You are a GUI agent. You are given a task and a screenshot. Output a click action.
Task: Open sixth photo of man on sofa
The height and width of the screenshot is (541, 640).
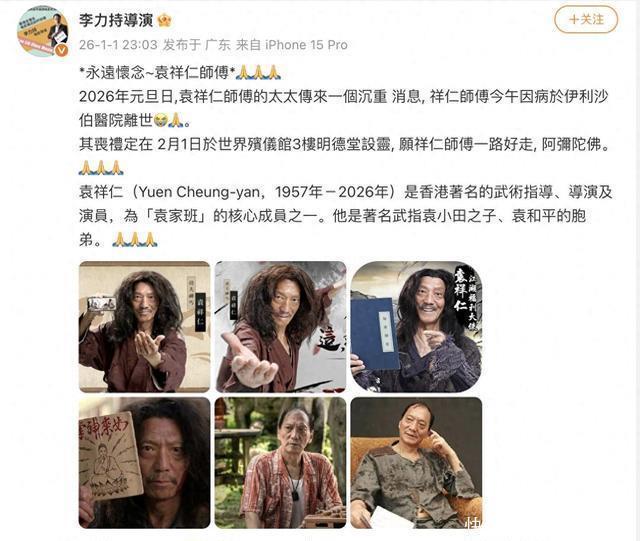tap(416, 463)
